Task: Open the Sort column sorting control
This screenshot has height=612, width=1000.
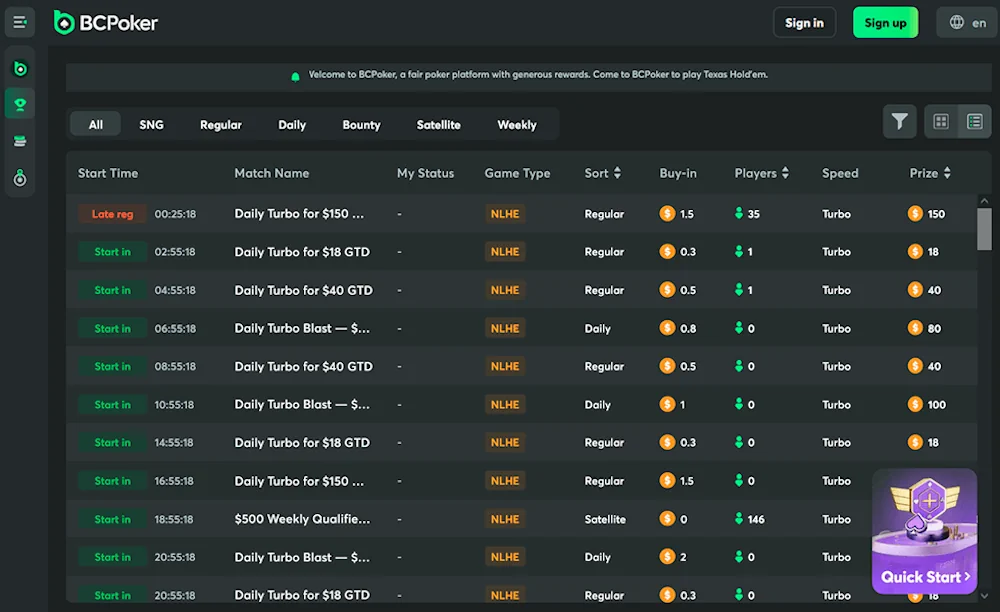Action: click(619, 173)
